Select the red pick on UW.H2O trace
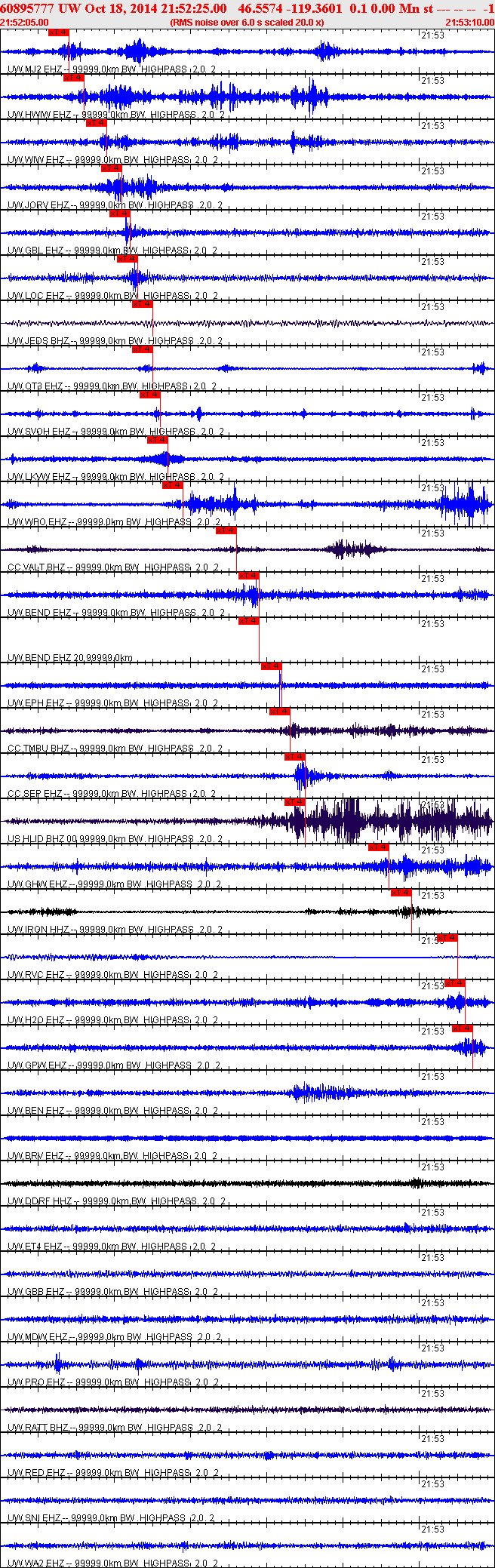Viewport: 495px width, 1568px height. [x=454, y=983]
